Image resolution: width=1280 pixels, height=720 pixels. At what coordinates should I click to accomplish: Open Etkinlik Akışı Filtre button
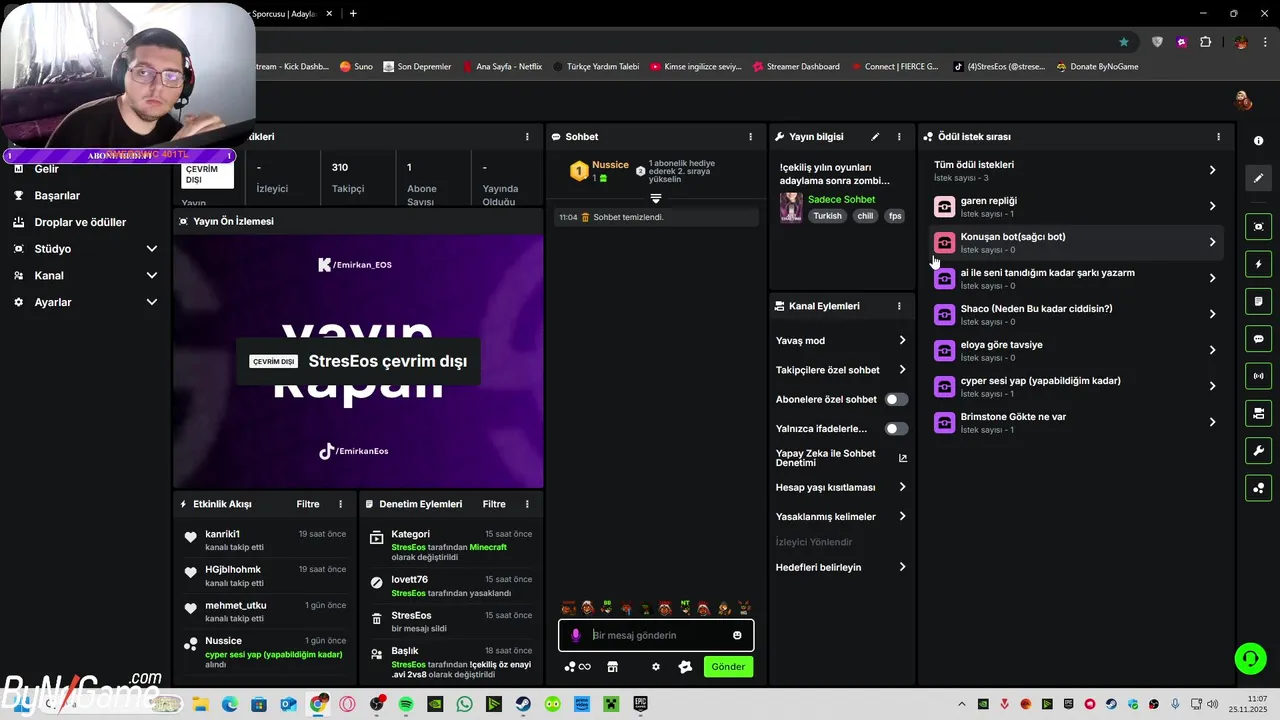click(x=308, y=504)
